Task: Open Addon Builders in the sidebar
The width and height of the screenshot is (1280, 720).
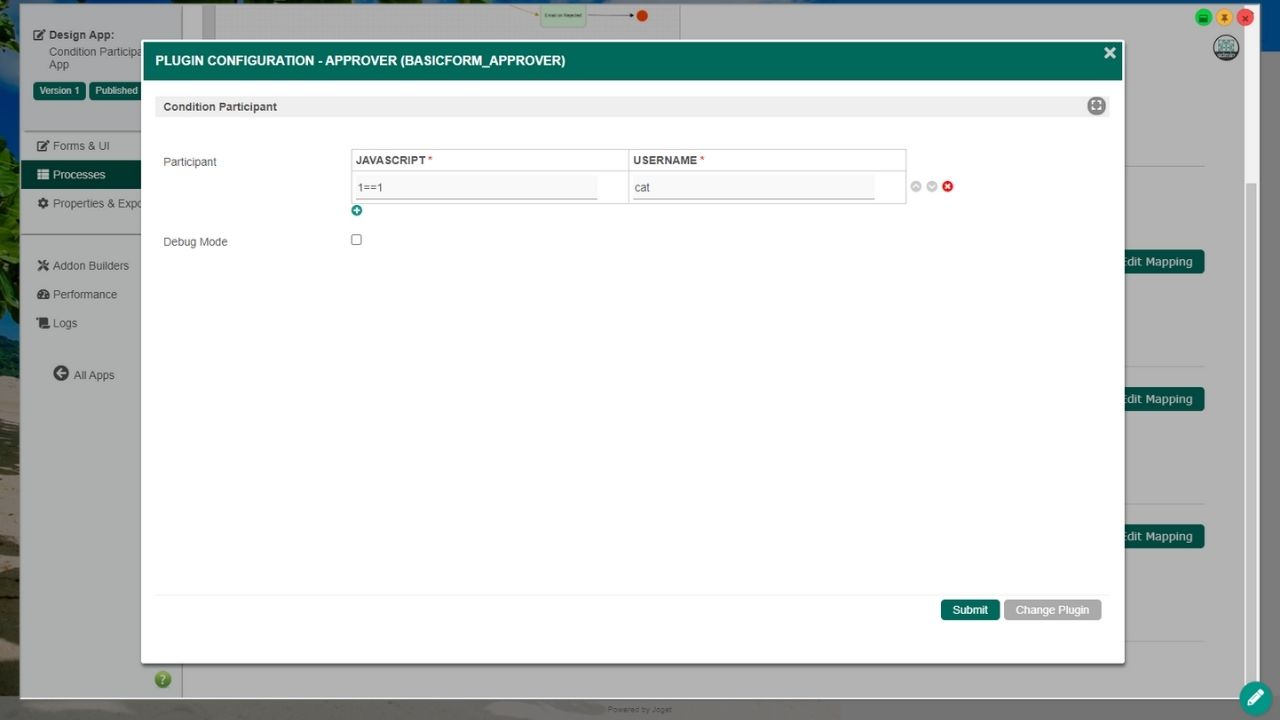Action: pos(90,266)
